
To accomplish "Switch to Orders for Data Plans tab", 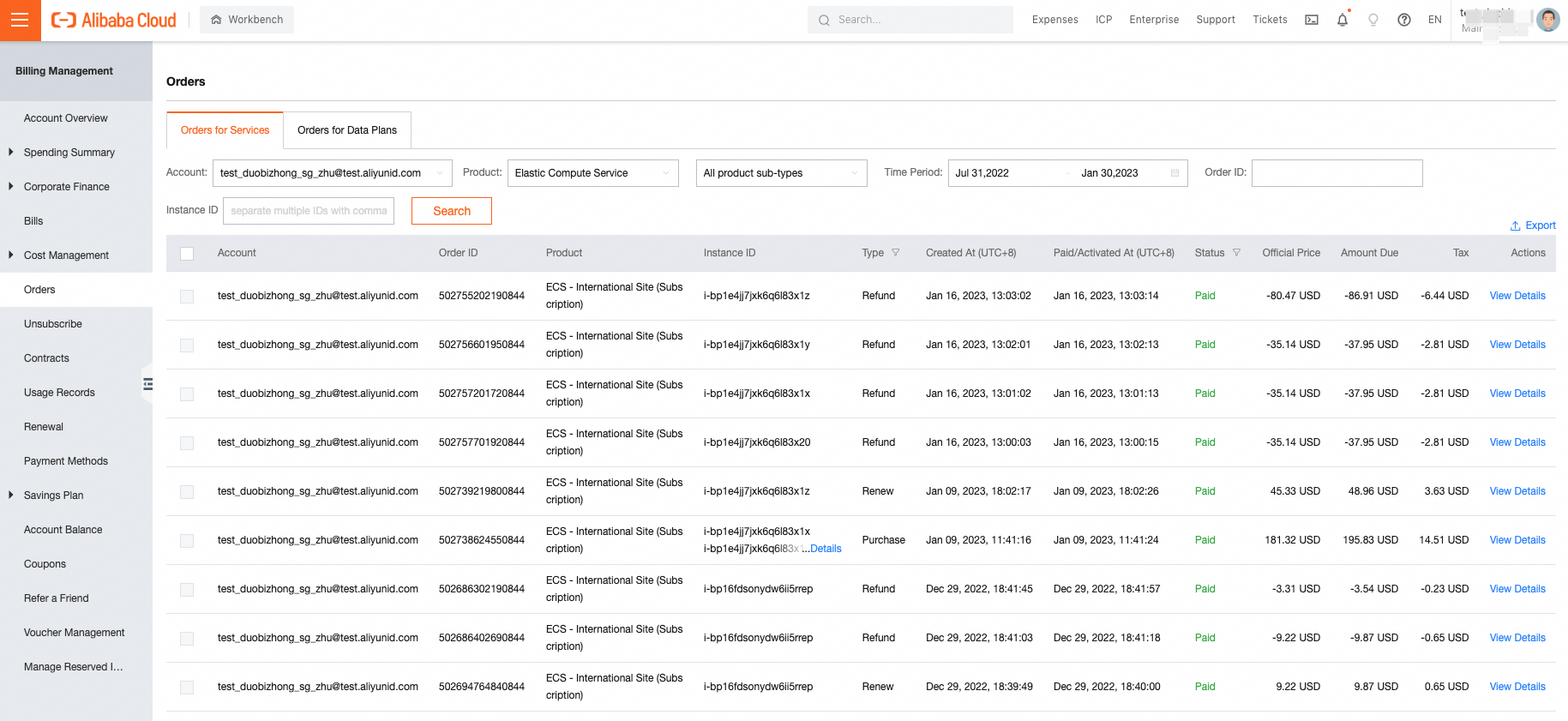I will pos(347,130).
